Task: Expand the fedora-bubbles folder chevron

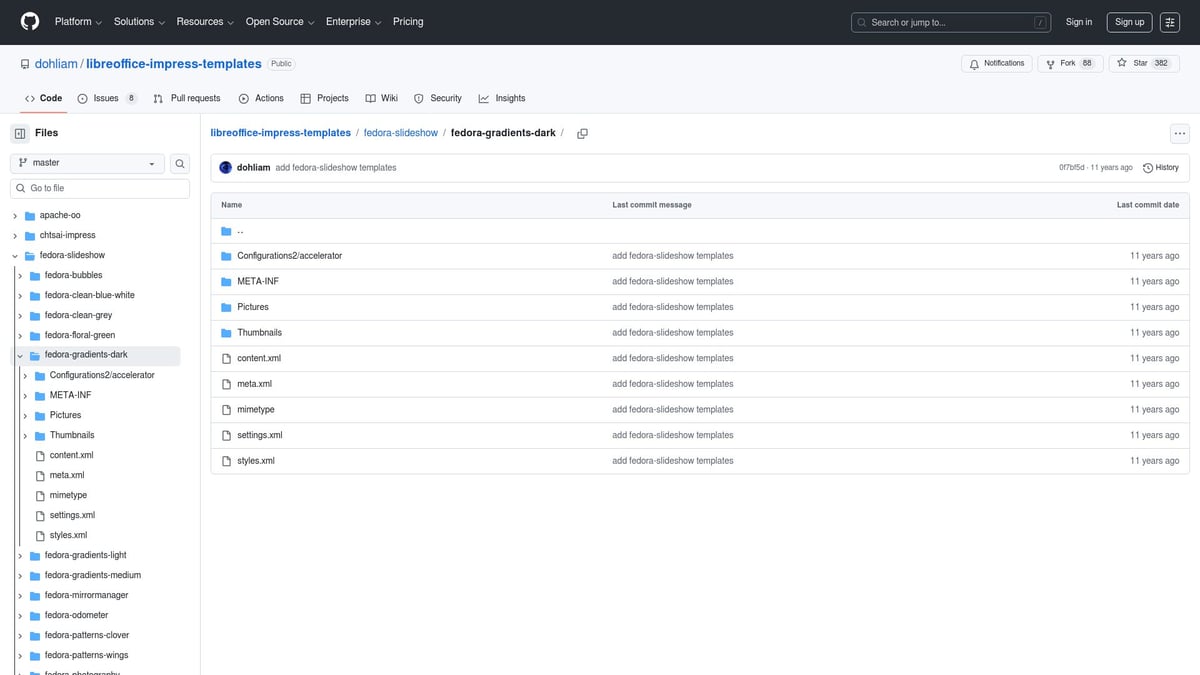Action: 20,276
